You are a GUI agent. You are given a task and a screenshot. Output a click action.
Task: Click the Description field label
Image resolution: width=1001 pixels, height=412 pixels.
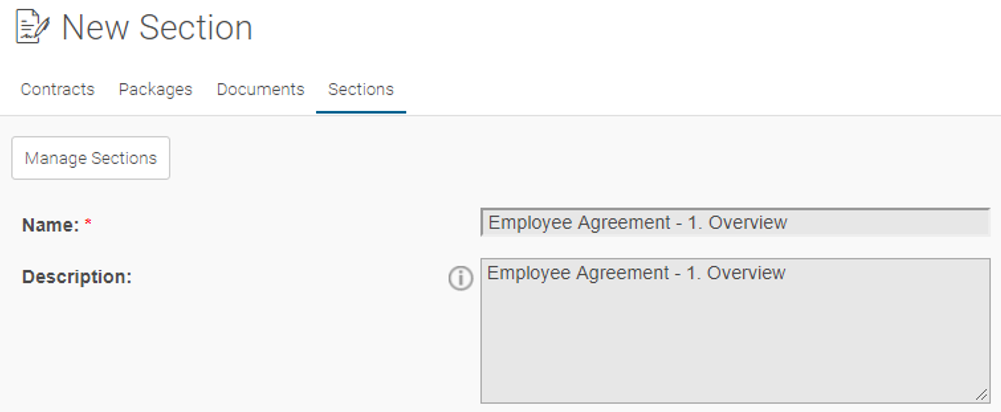(x=77, y=277)
